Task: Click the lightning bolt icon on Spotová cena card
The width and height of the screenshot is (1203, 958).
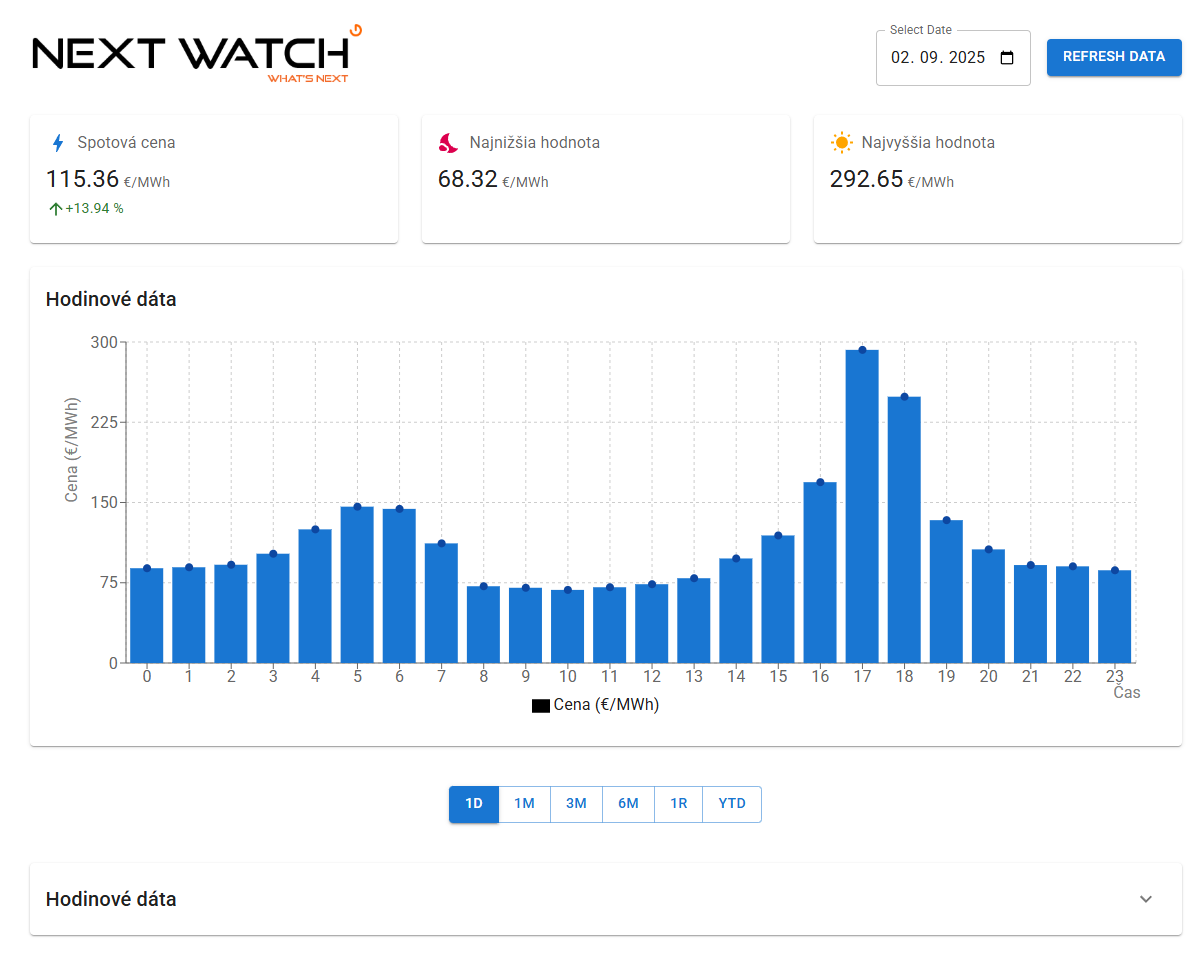Action: [x=57, y=142]
